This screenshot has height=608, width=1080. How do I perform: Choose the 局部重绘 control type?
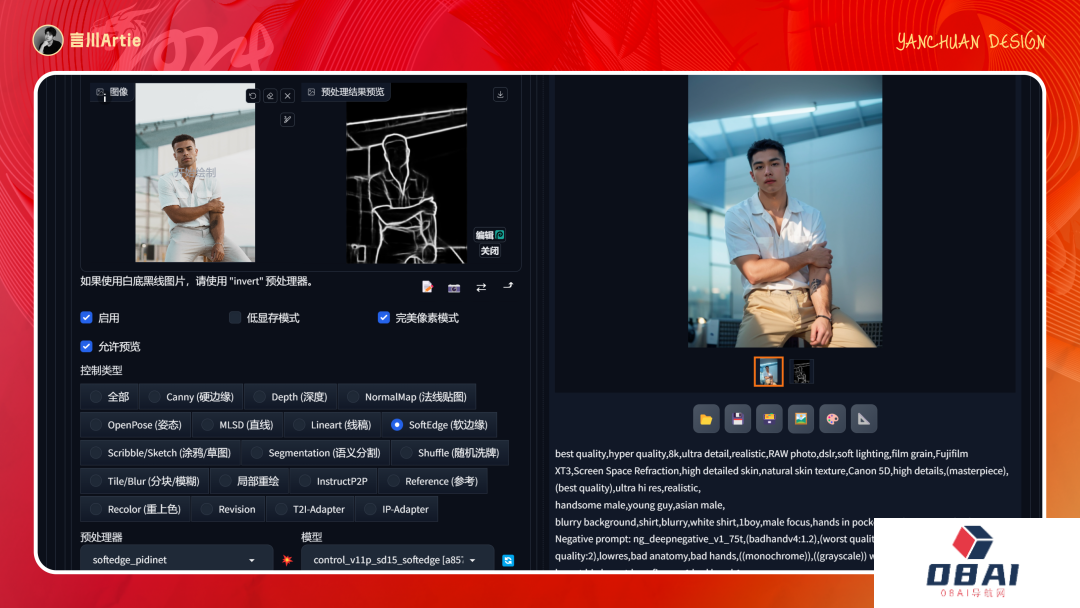(249, 481)
